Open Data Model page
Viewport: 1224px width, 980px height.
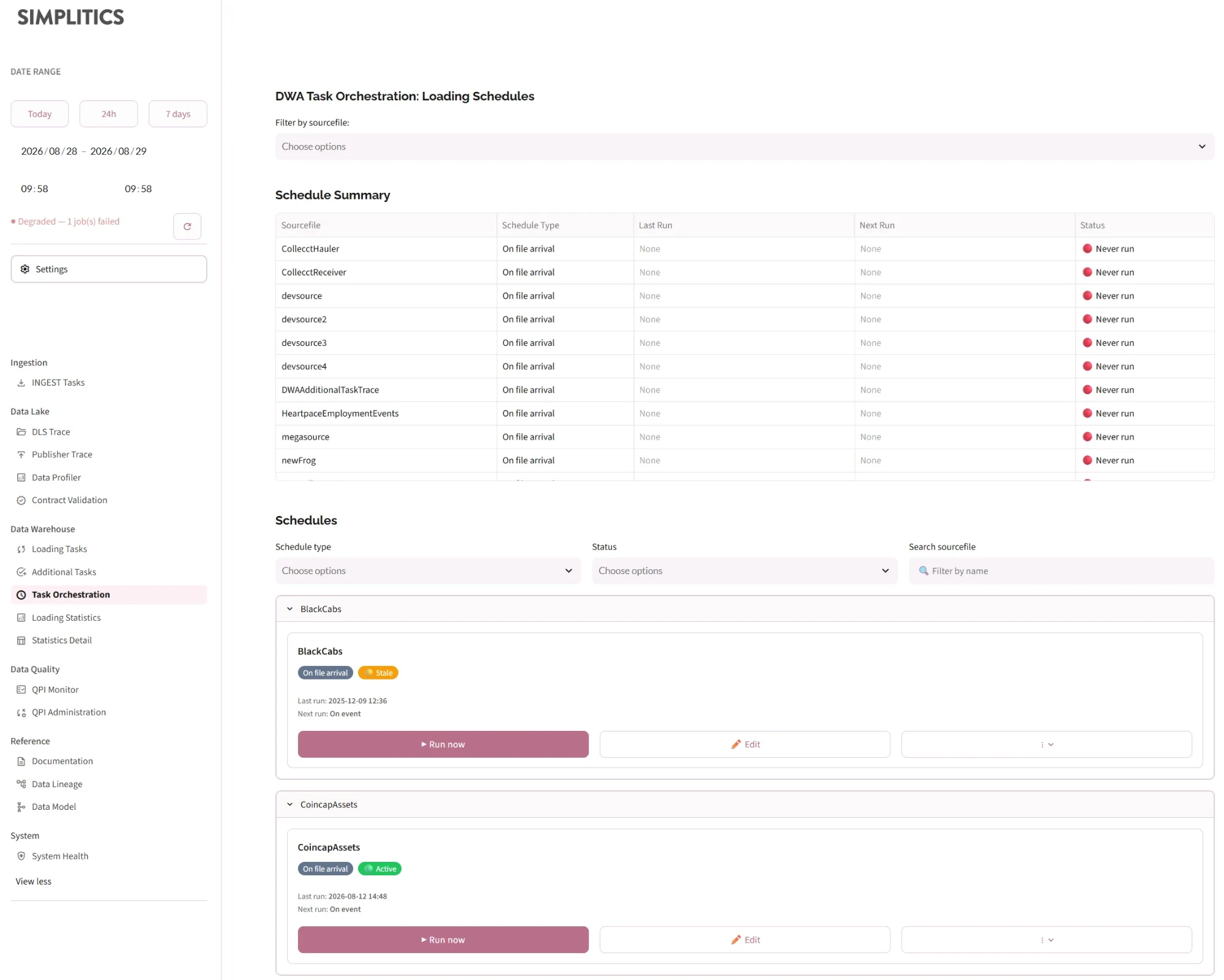click(54, 807)
